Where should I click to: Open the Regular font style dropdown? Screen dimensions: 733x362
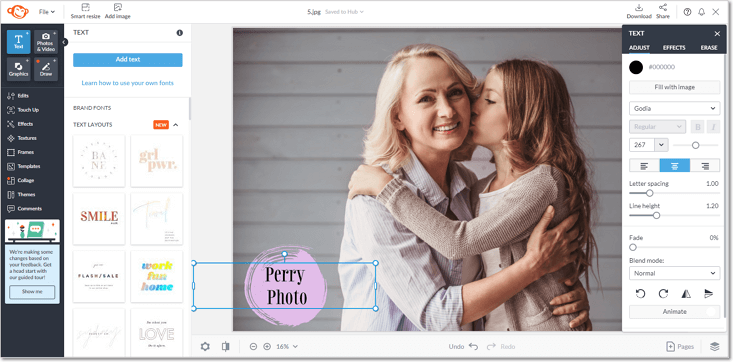click(657, 127)
